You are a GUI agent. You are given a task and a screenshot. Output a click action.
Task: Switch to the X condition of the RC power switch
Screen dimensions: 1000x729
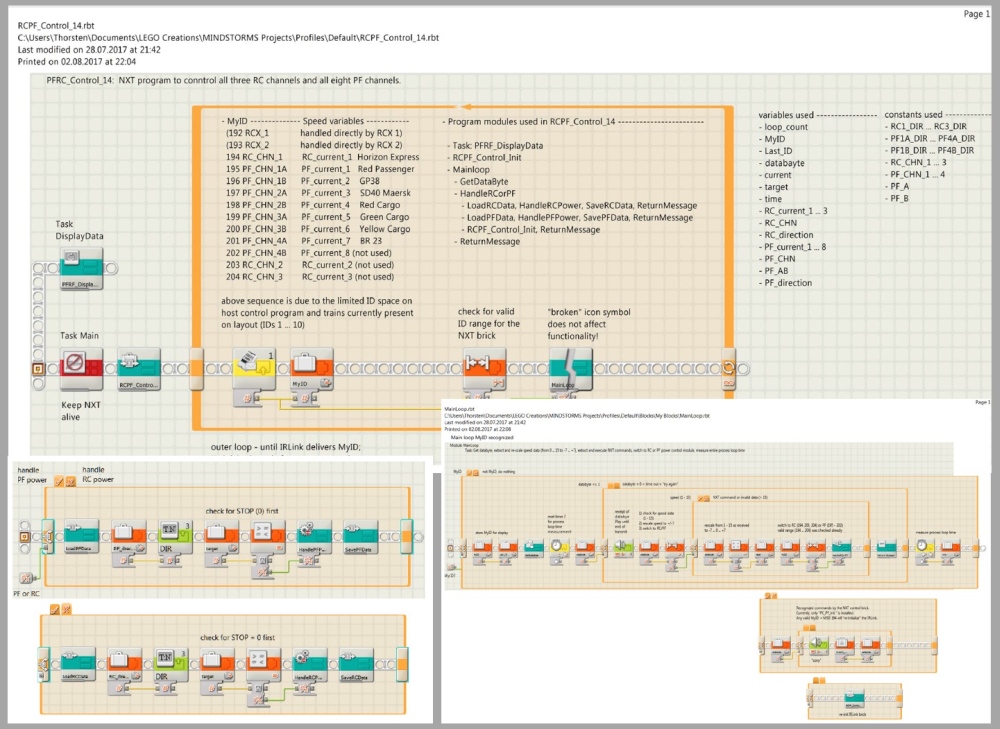point(66,611)
